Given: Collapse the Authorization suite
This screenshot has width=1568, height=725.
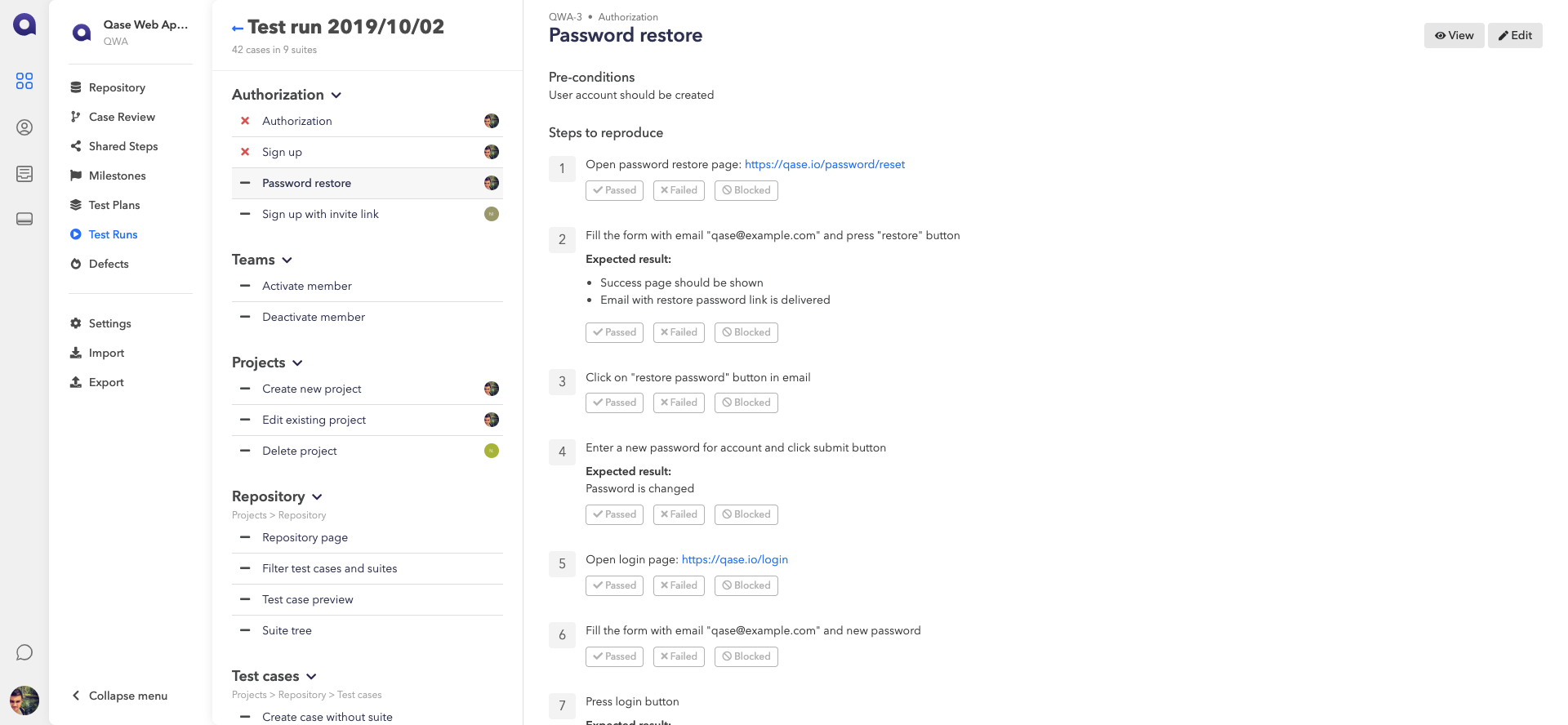Looking at the screenshot, I should [x=336, y=96].
